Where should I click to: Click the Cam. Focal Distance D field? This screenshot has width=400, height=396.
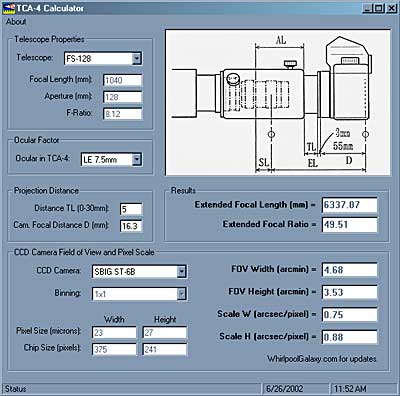pos(131,226)
